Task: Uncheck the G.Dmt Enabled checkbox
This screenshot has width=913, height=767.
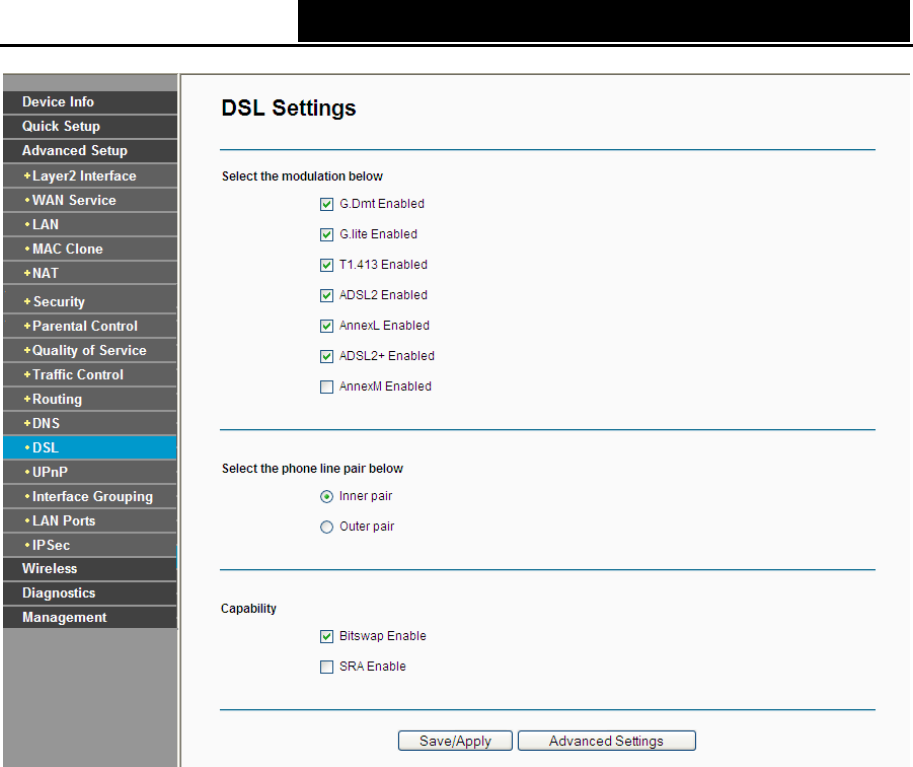Action: pos(327,204)
